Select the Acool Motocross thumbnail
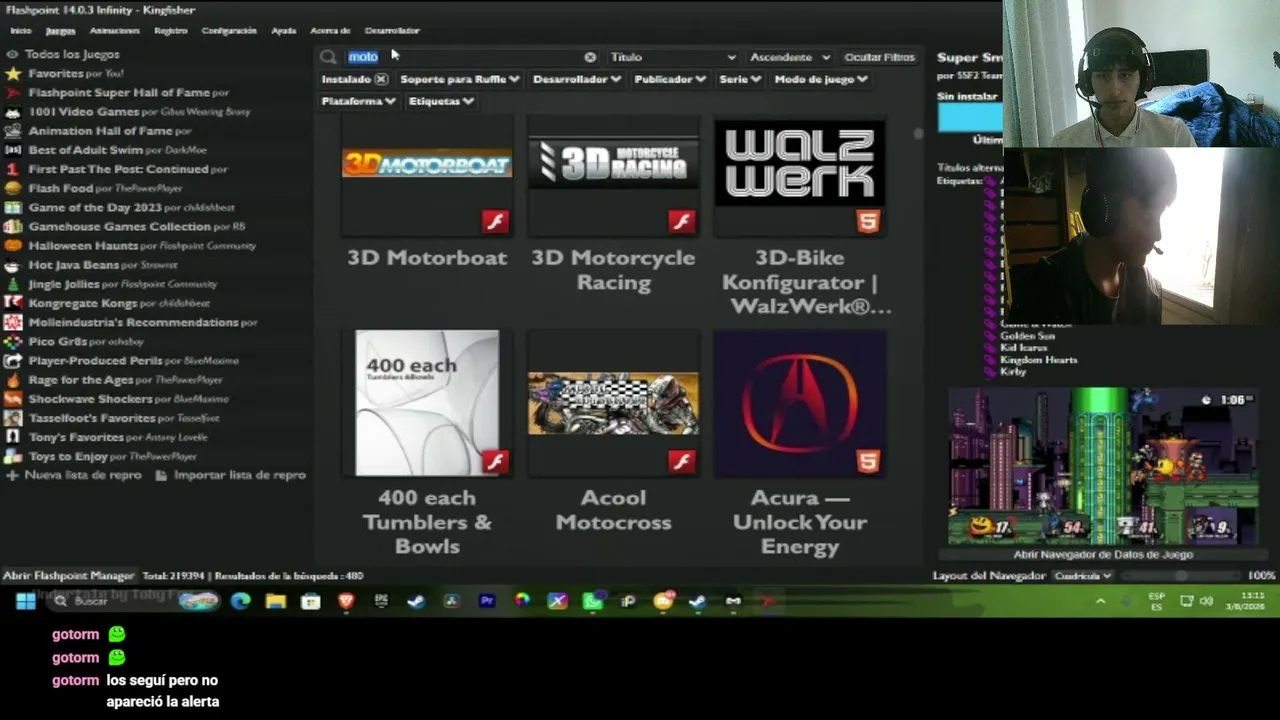This screenshot has height=720, width=1280. point(613,403)
